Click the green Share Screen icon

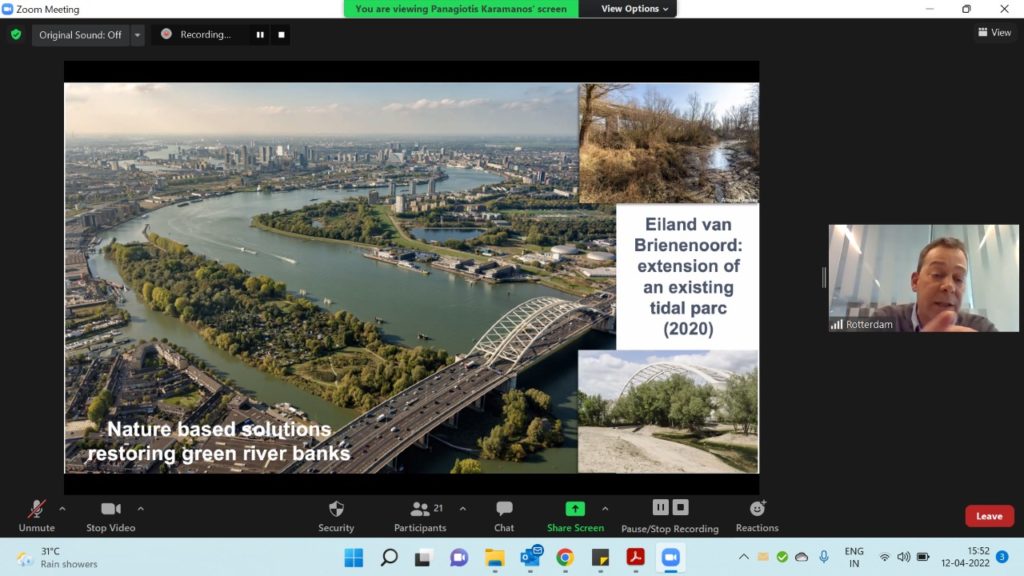(575, 508)
